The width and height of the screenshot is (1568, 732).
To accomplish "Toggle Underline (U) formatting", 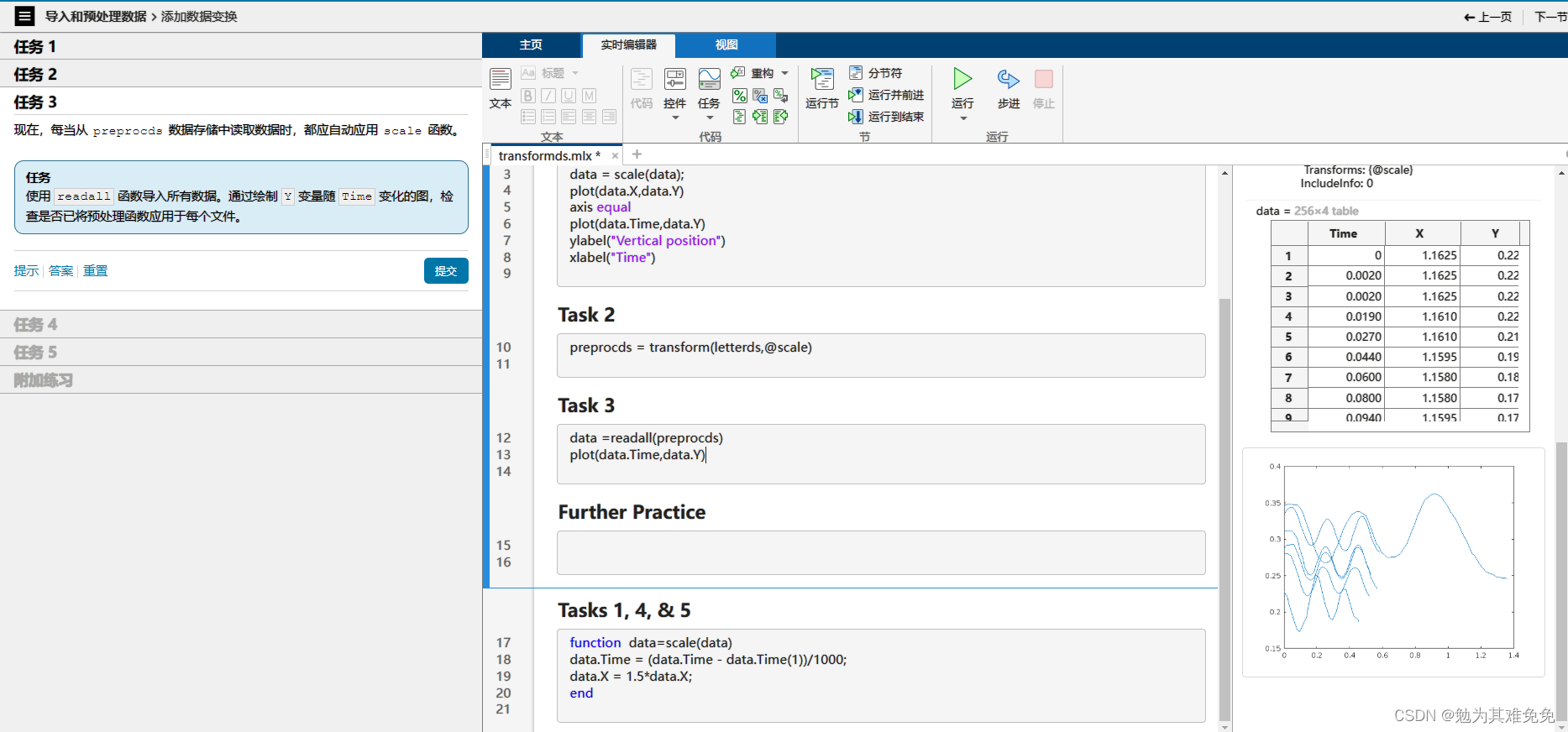I will pos(569,96).
